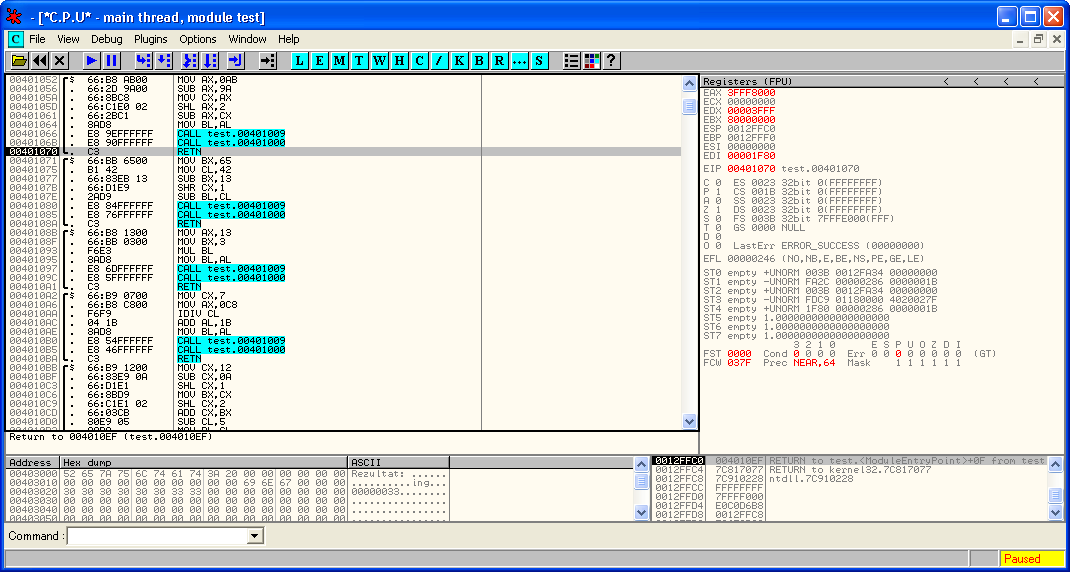Step over with the toolbar icon
The height and width of the screenshot is (572, 1070).
164,61
